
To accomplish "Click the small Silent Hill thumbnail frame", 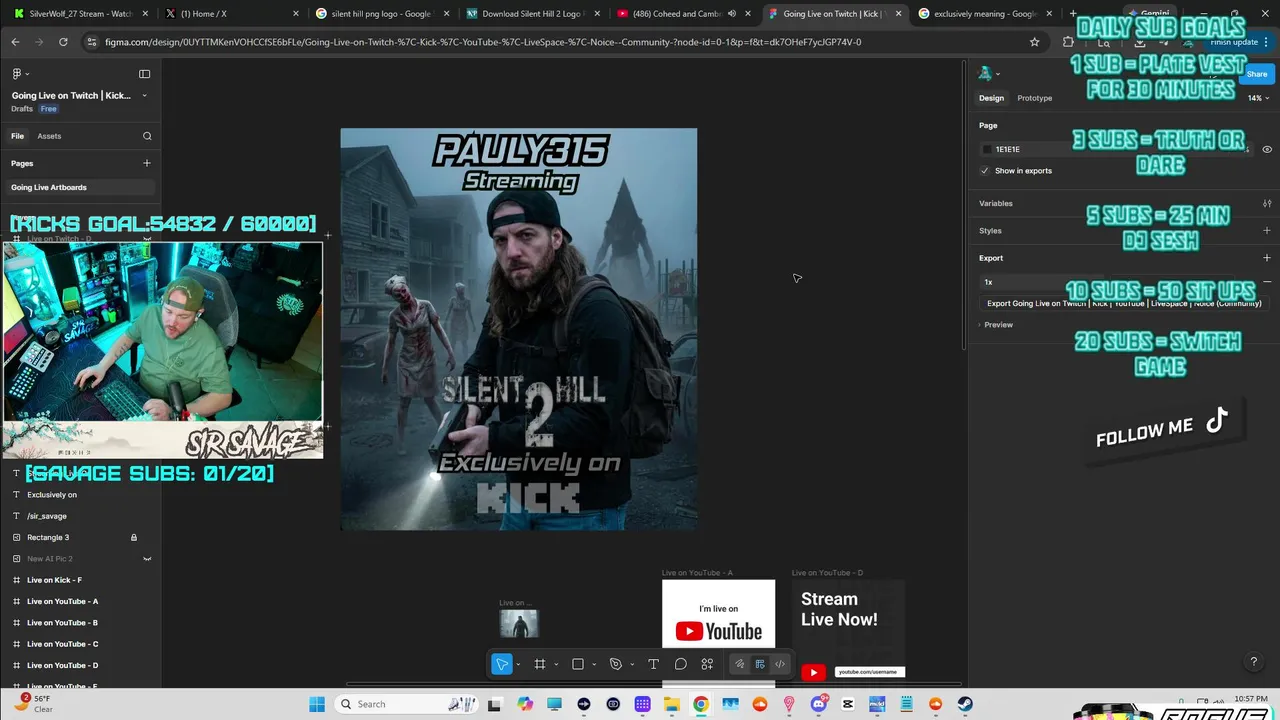I will coord(519,624).
